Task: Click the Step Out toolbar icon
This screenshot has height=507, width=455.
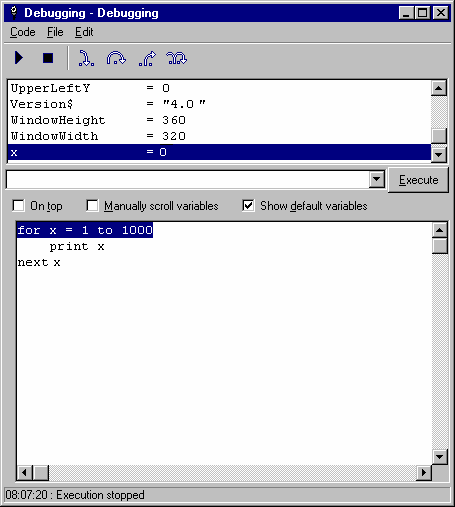Action: (x=147, y=58)
